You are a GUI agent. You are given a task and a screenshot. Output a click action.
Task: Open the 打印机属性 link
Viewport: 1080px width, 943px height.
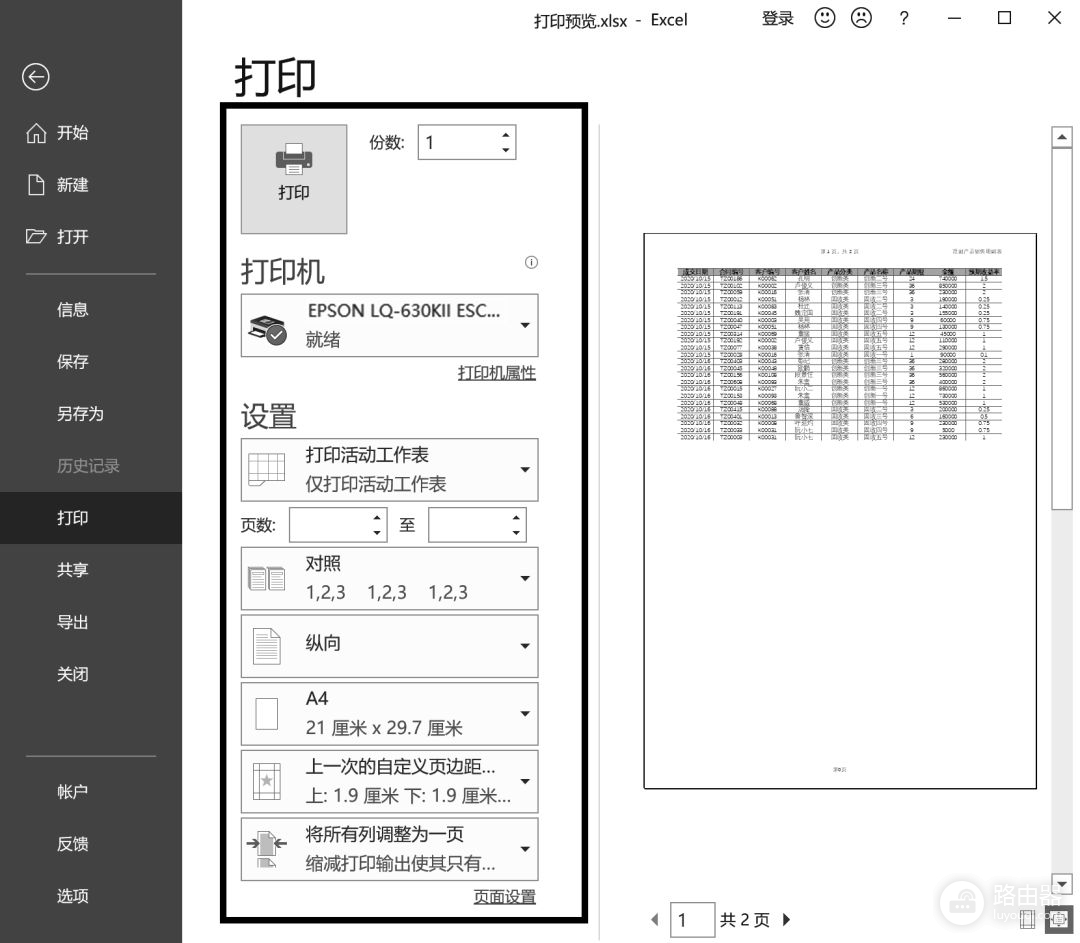click(497, 373)
